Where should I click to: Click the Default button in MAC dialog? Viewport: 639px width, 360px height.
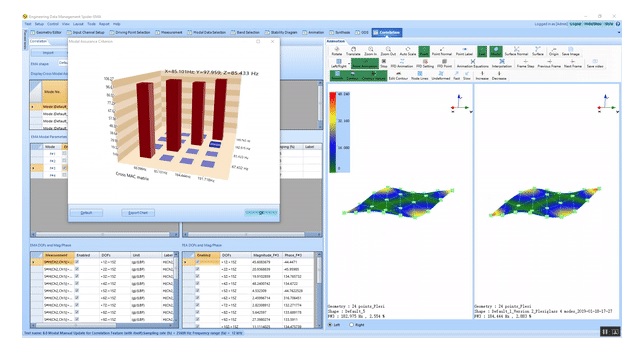[x=86, y=213]
